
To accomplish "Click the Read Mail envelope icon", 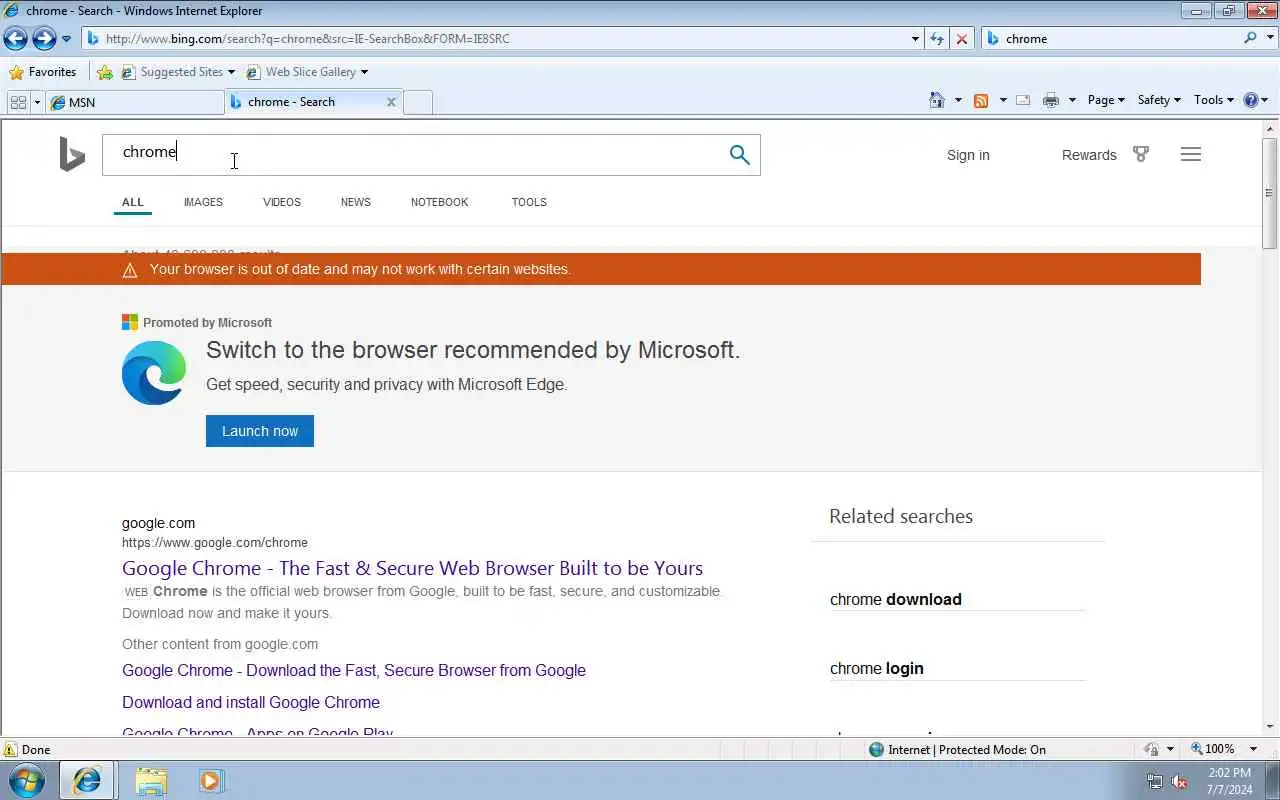I will [x=1023, y=100].
